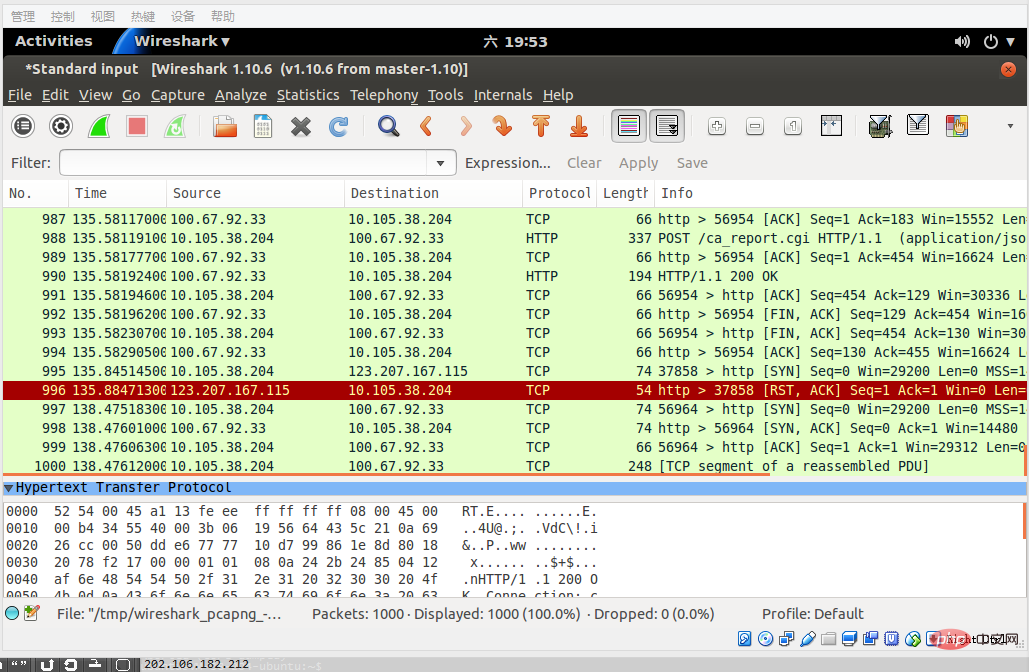This screenshot has height=672, width=1029.
Task: Open capture options gear icon
Action: 61,125
